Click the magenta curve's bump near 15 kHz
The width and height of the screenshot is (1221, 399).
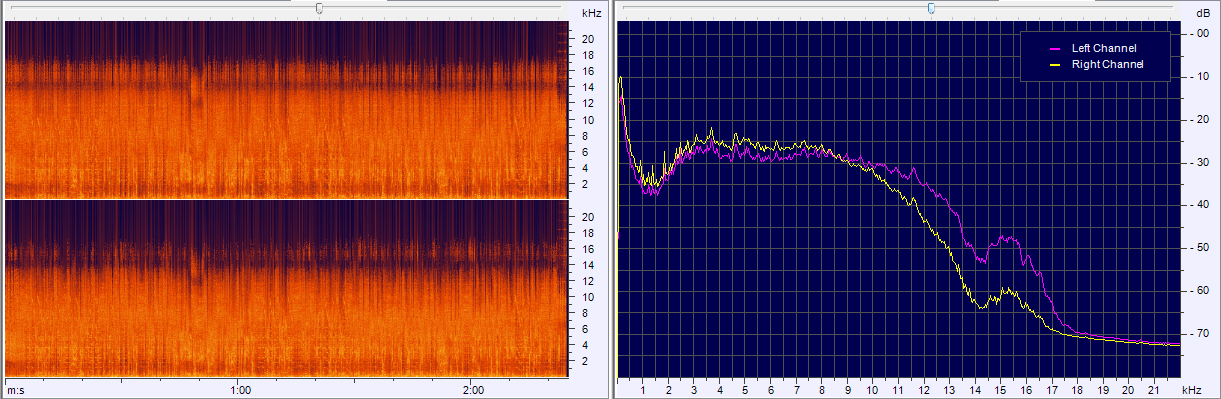point(1010,239)
